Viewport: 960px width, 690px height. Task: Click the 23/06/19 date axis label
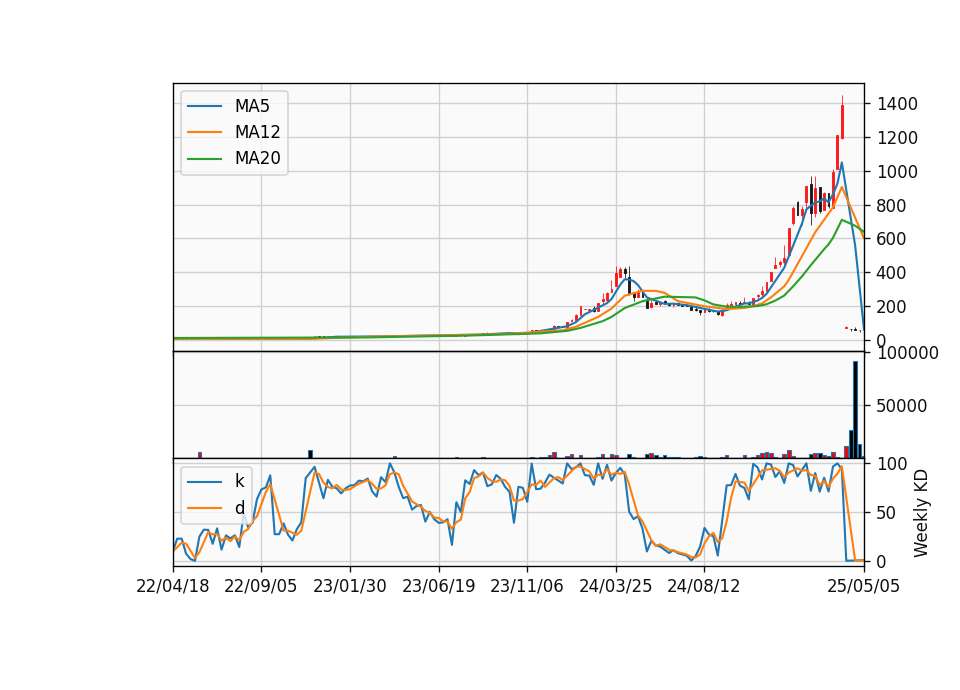coord(438,586)
